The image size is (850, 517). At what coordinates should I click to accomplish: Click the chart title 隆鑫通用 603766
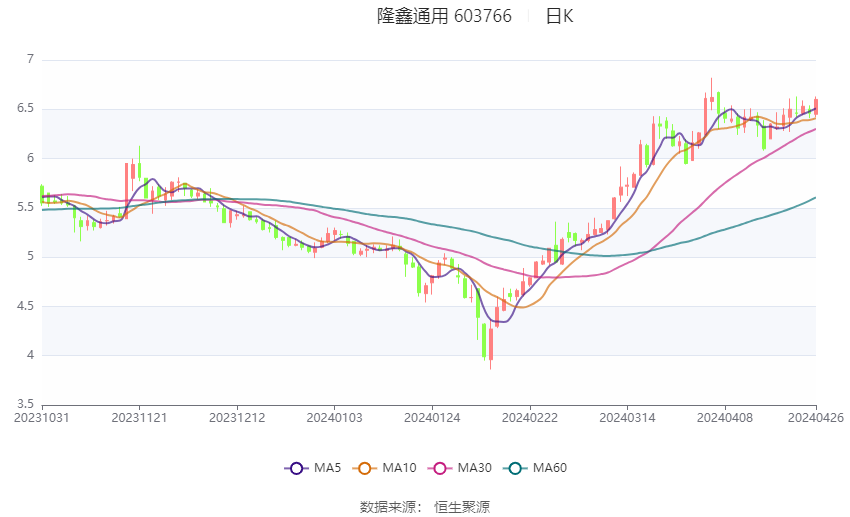[444, 16]
